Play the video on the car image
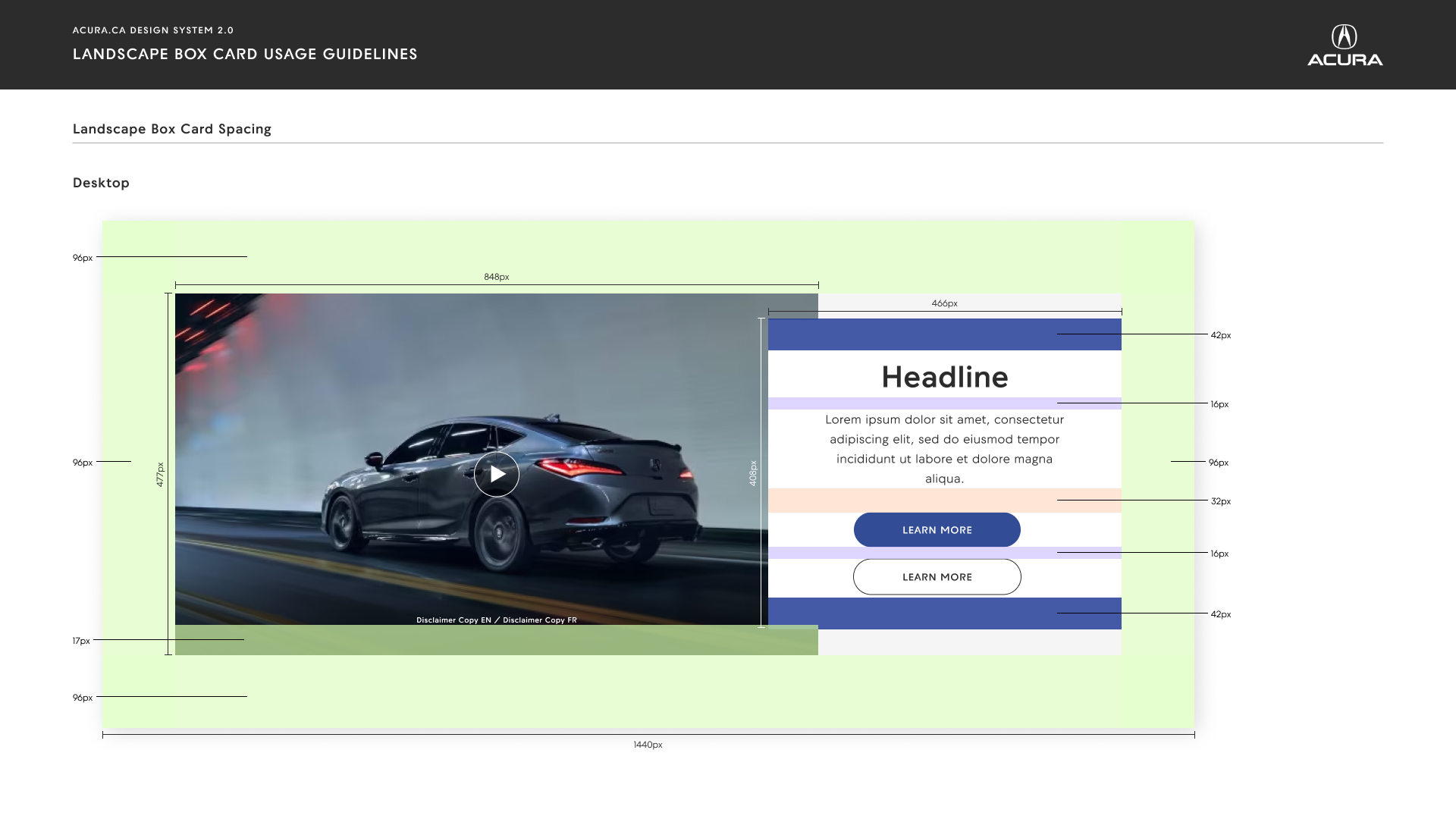The width and height of the screenshot is (1456, 819). coord(497,475)
